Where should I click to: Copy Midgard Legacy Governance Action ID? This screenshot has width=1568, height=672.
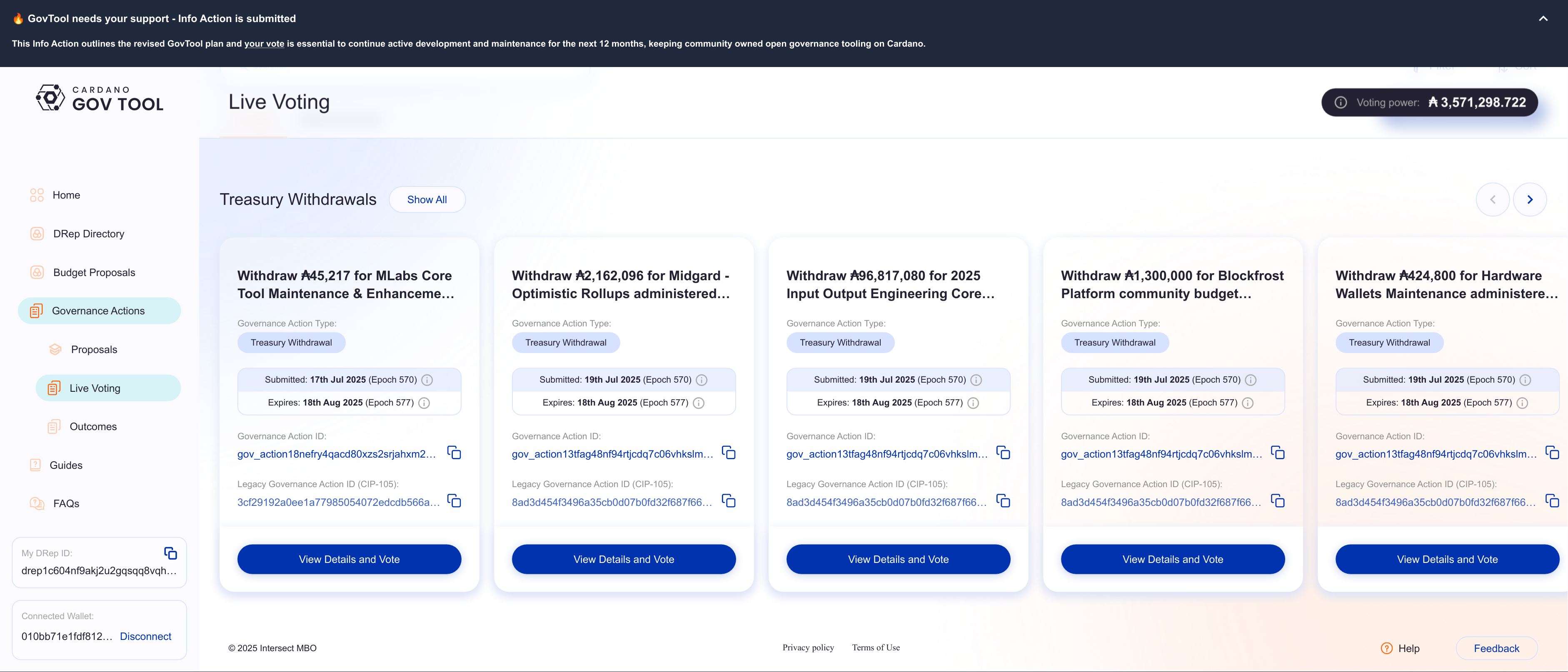729,501
